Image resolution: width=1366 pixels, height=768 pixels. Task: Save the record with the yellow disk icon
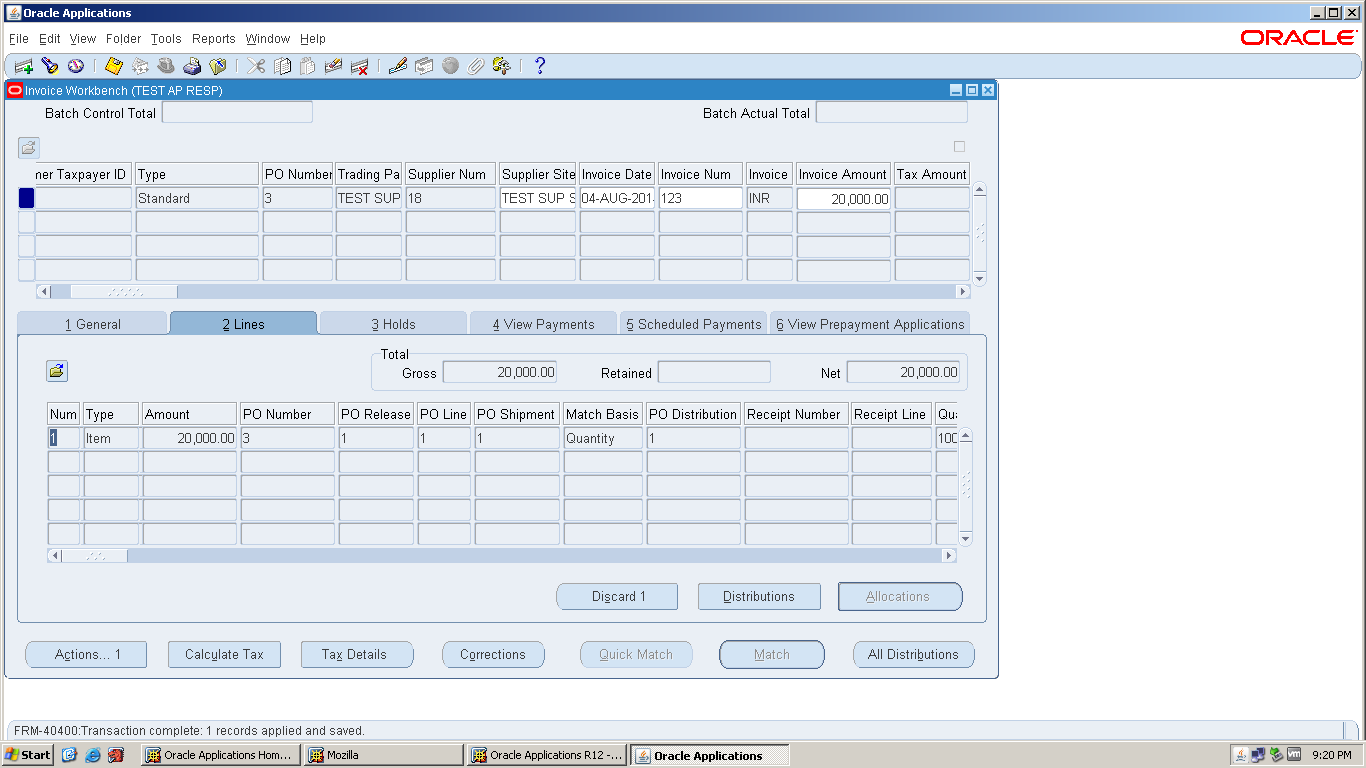(x=114, y=66)
